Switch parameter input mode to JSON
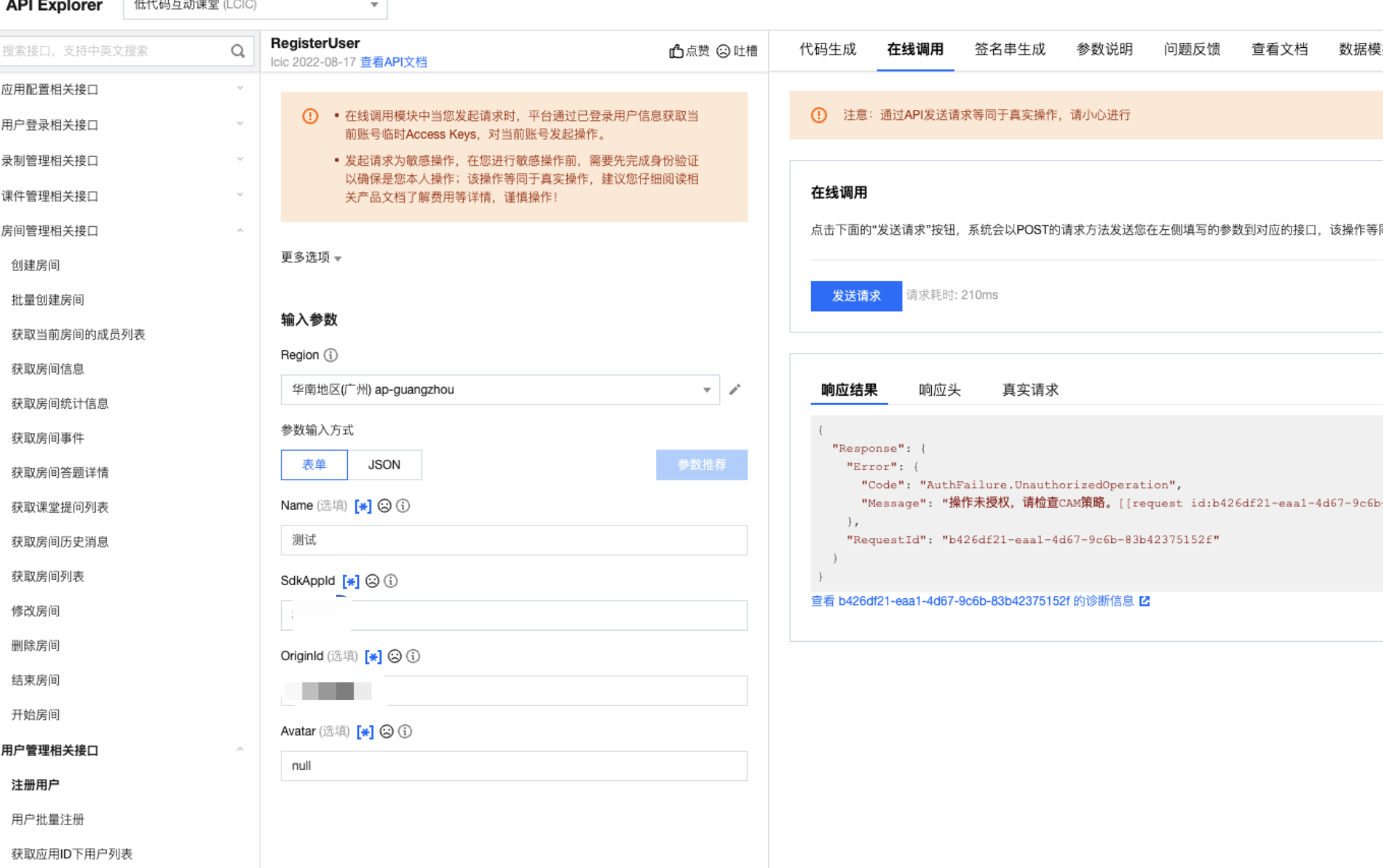The image size is (1383, 868). [x=384, y=465]
